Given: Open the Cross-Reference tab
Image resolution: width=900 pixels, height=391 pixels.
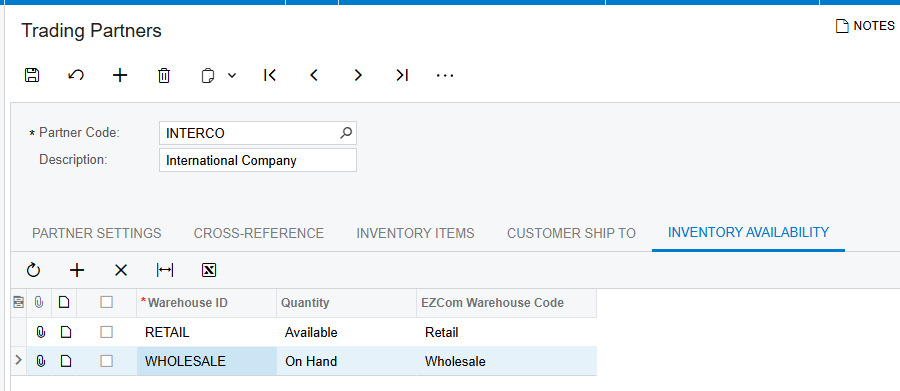Looking at the screenshot, I should (x=259, y=233).
